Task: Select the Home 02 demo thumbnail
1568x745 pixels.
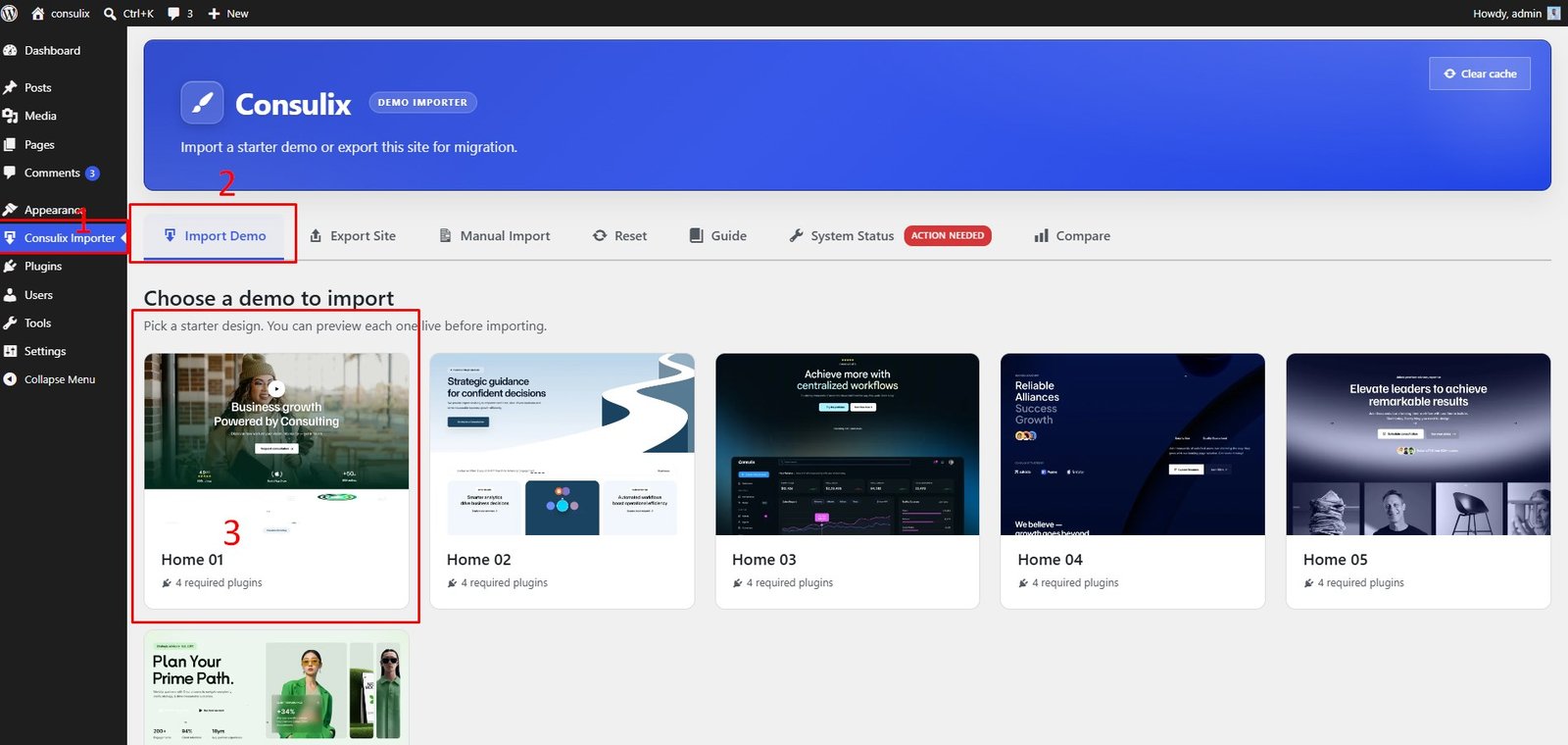Action: tap(563, 444)
